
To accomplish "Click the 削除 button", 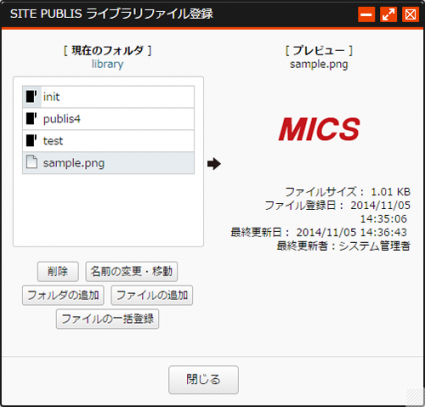I will click(x=58, y=271).
